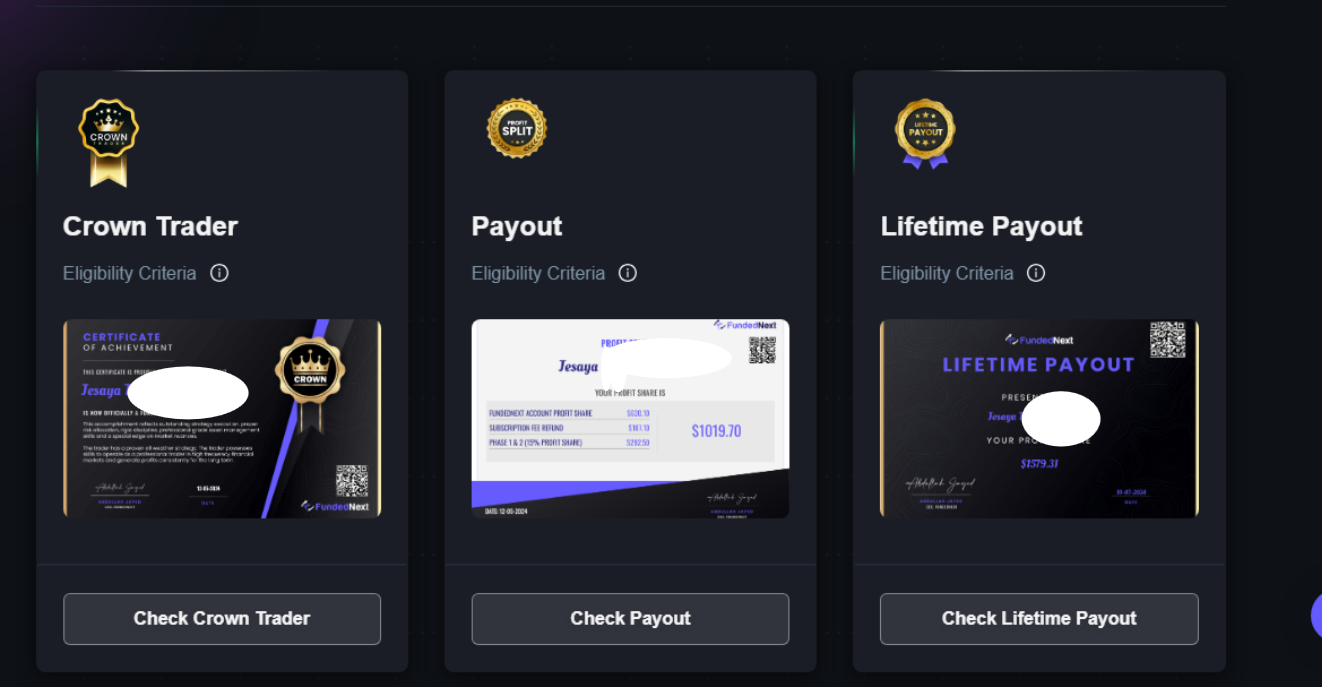This screenshot has height=687, width=1322.
Task: Click QR code on Crown Trader certificate
Action: (352, 481)
